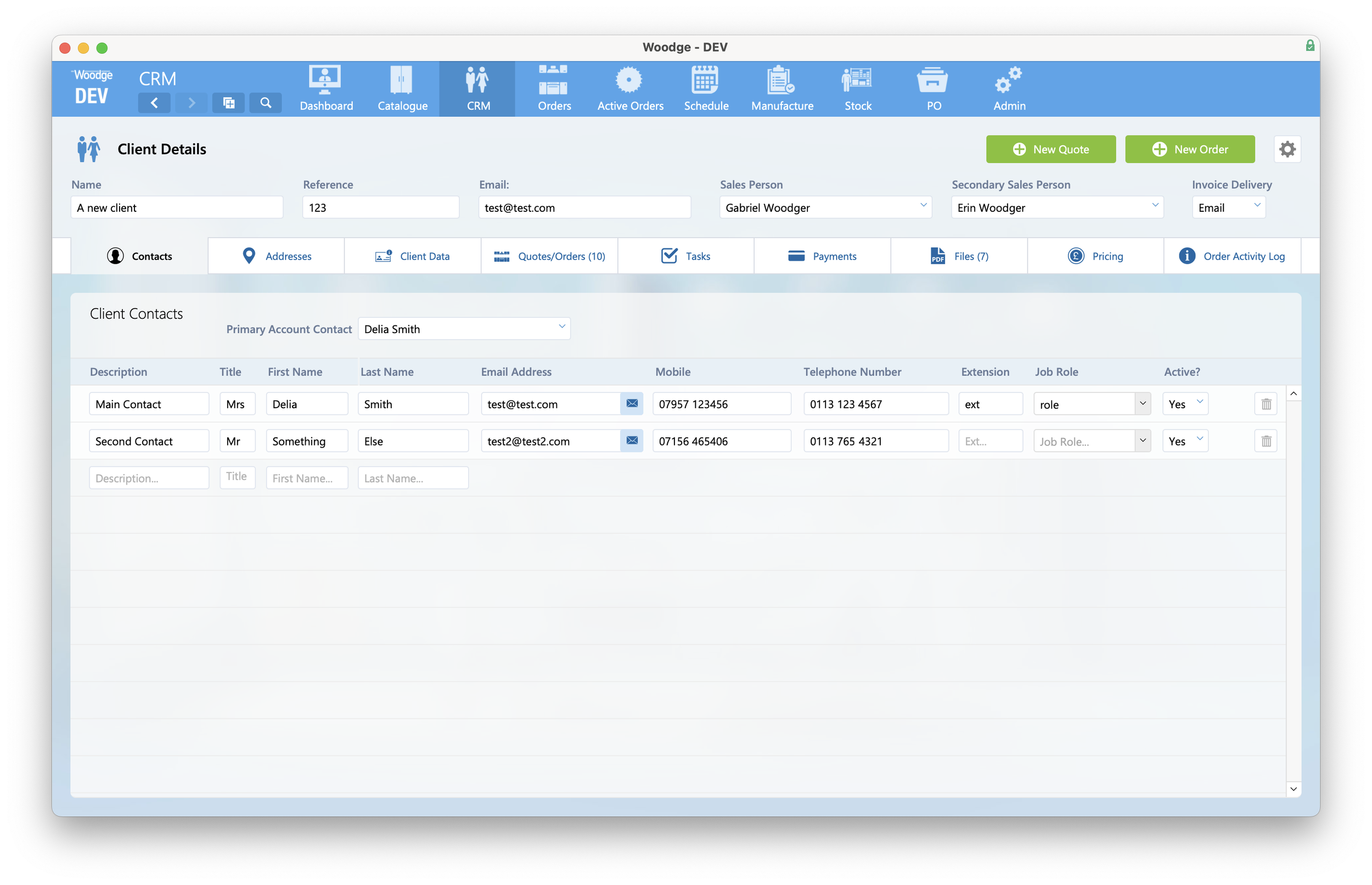Open the Schedule calendar icon
This screenshot has height=885, width=1372.
(x=705, y=81)
